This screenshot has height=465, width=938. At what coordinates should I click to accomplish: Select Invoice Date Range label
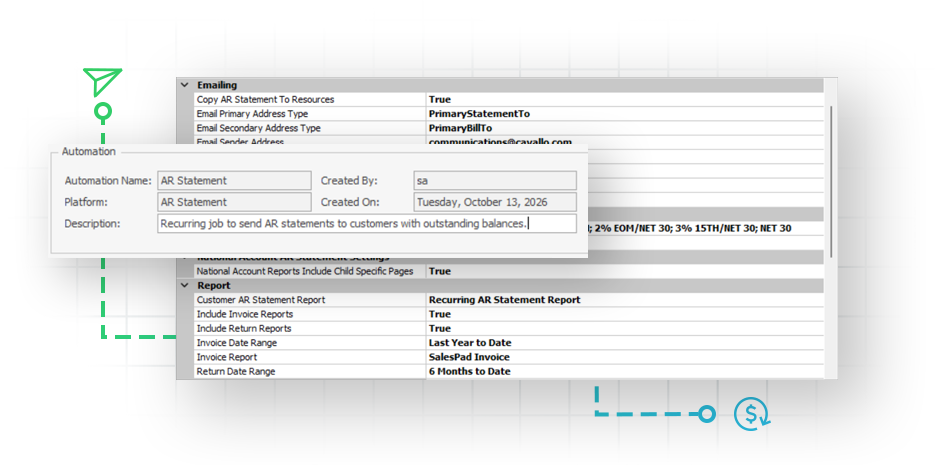236,343
